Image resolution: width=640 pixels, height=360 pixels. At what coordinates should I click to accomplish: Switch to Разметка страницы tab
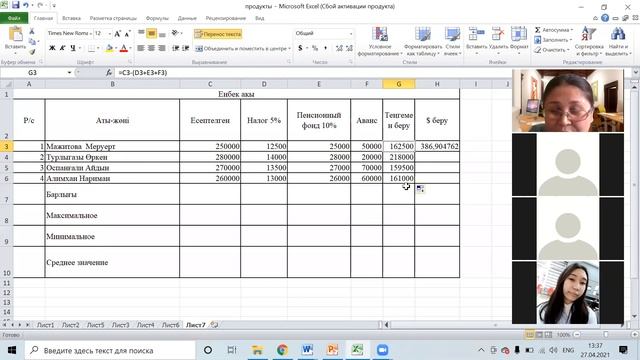(x=113, y=18)
